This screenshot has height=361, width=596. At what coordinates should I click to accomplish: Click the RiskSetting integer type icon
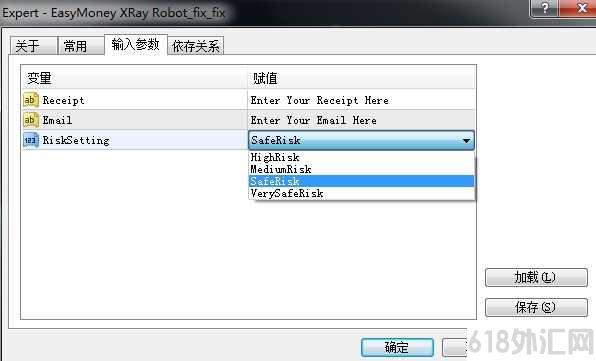(x=31, y=140)
